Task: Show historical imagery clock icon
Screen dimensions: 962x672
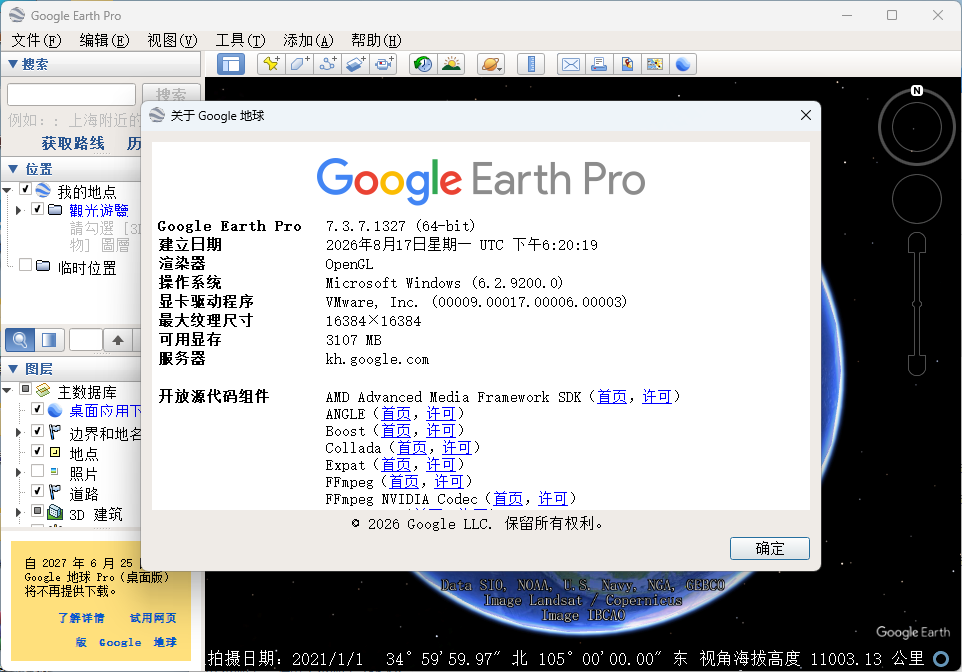Action: point(423,64)
